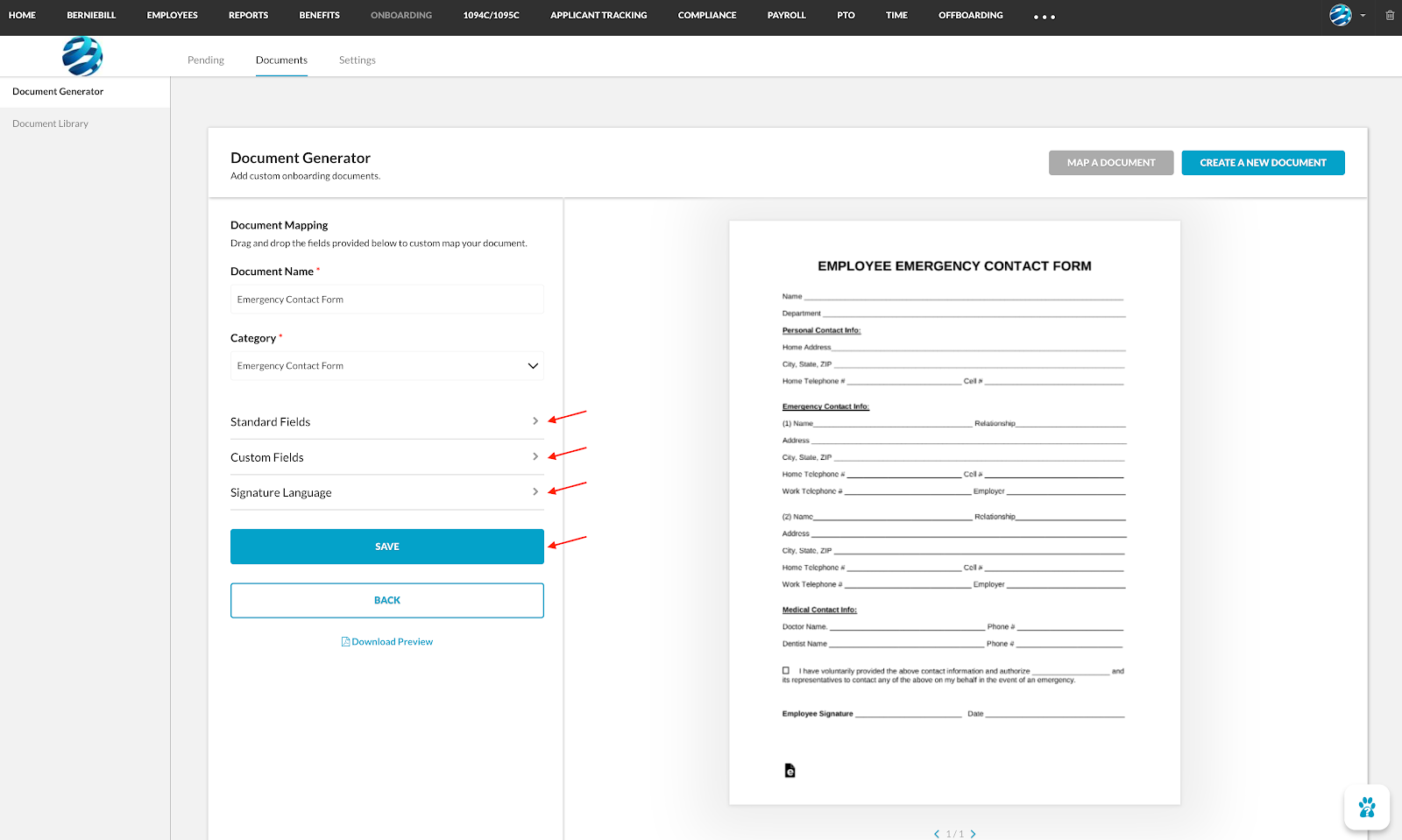Click the Download Preview PDF icon
This screenshot has height=840, width=1402.
[x=345, y=642]
